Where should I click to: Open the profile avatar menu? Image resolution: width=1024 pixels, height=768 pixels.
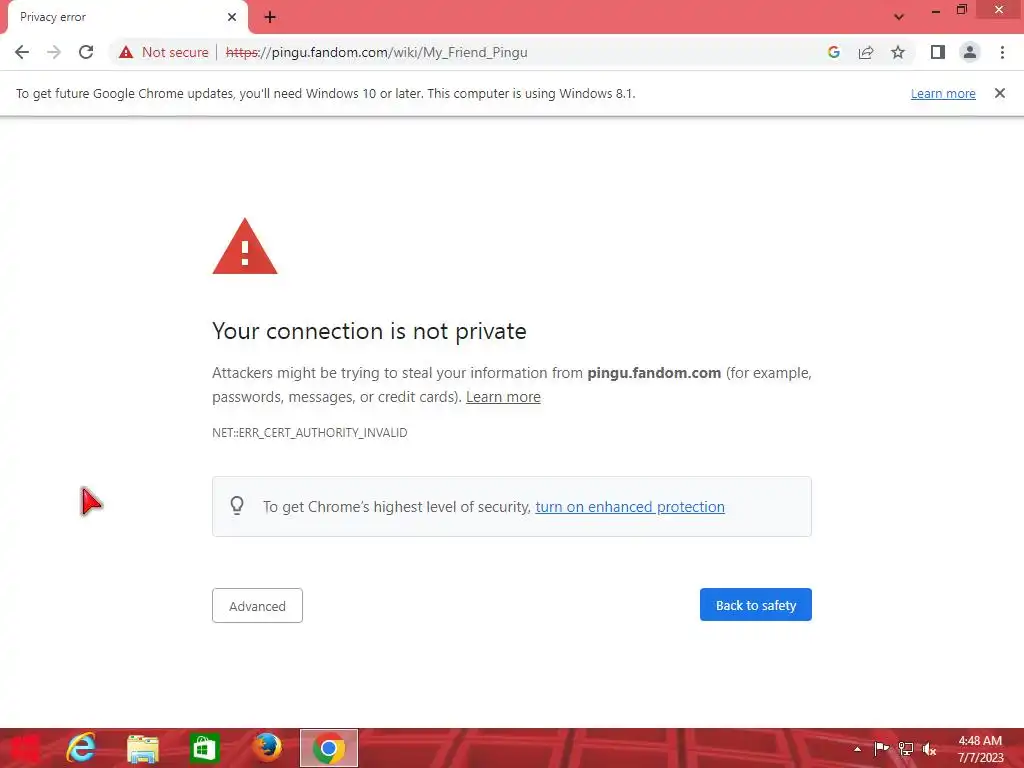pyautogui.click(x=970, y=52)
